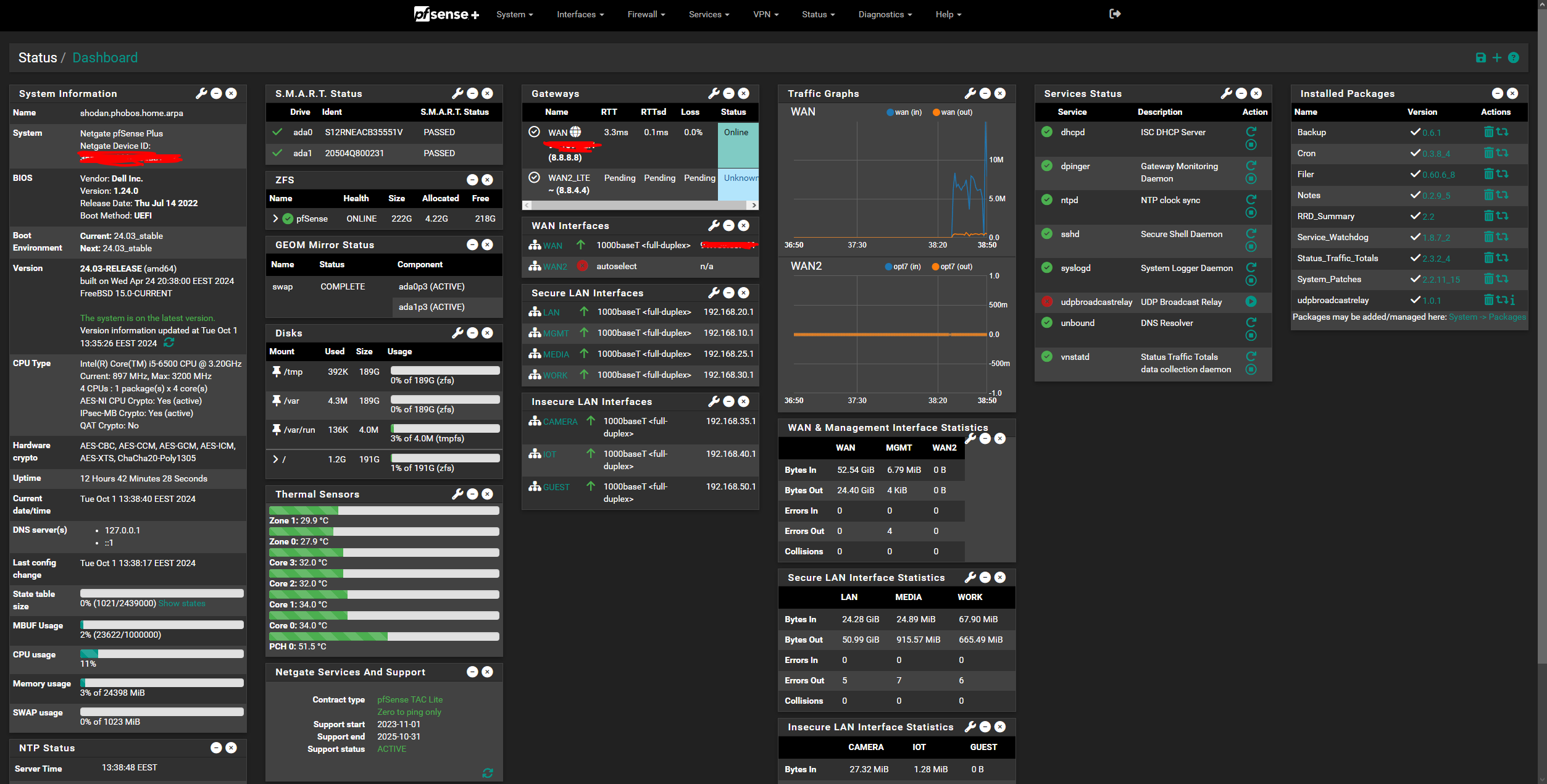
Task: Start the udpbroadcastrelay service
Action: coord(1251,301)
